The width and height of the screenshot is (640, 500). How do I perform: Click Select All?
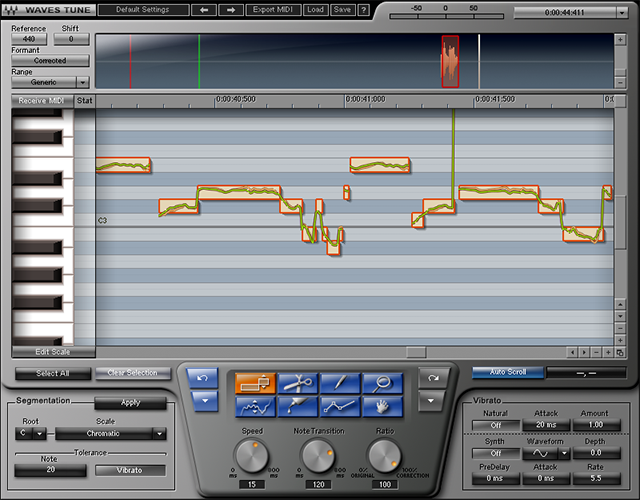pos(53,373)
